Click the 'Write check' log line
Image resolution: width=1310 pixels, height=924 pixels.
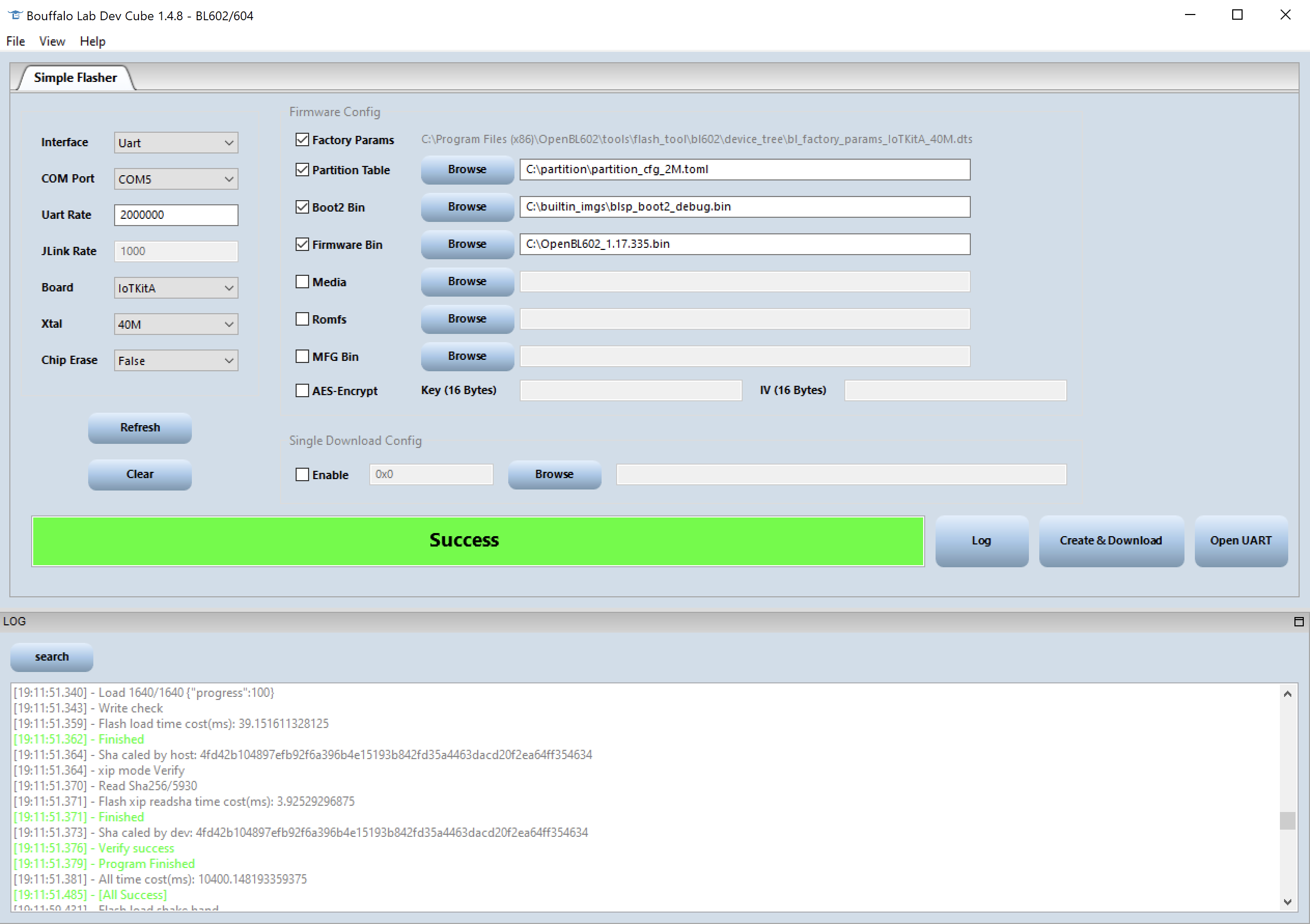pos(88,708)
